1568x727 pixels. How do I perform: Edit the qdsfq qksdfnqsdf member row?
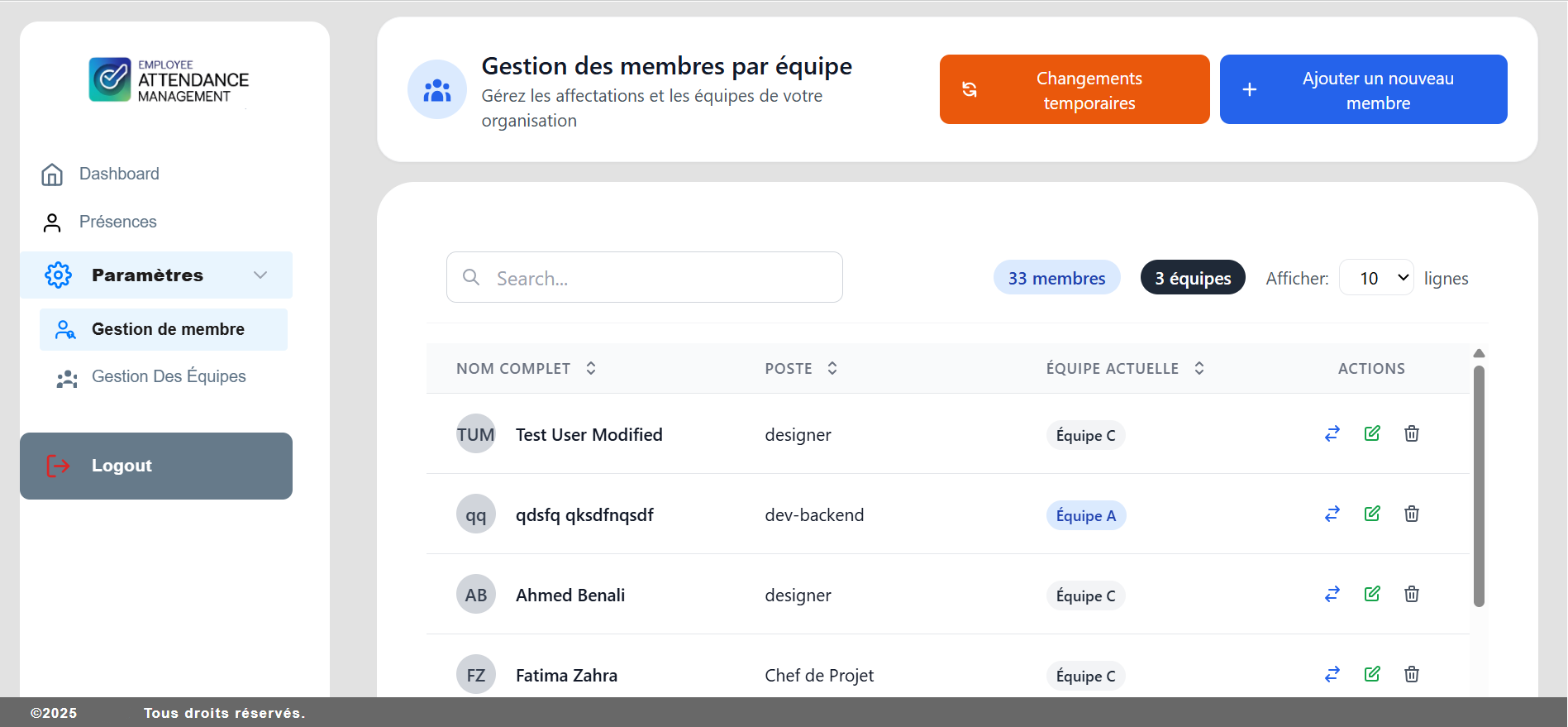[1372, 514]
